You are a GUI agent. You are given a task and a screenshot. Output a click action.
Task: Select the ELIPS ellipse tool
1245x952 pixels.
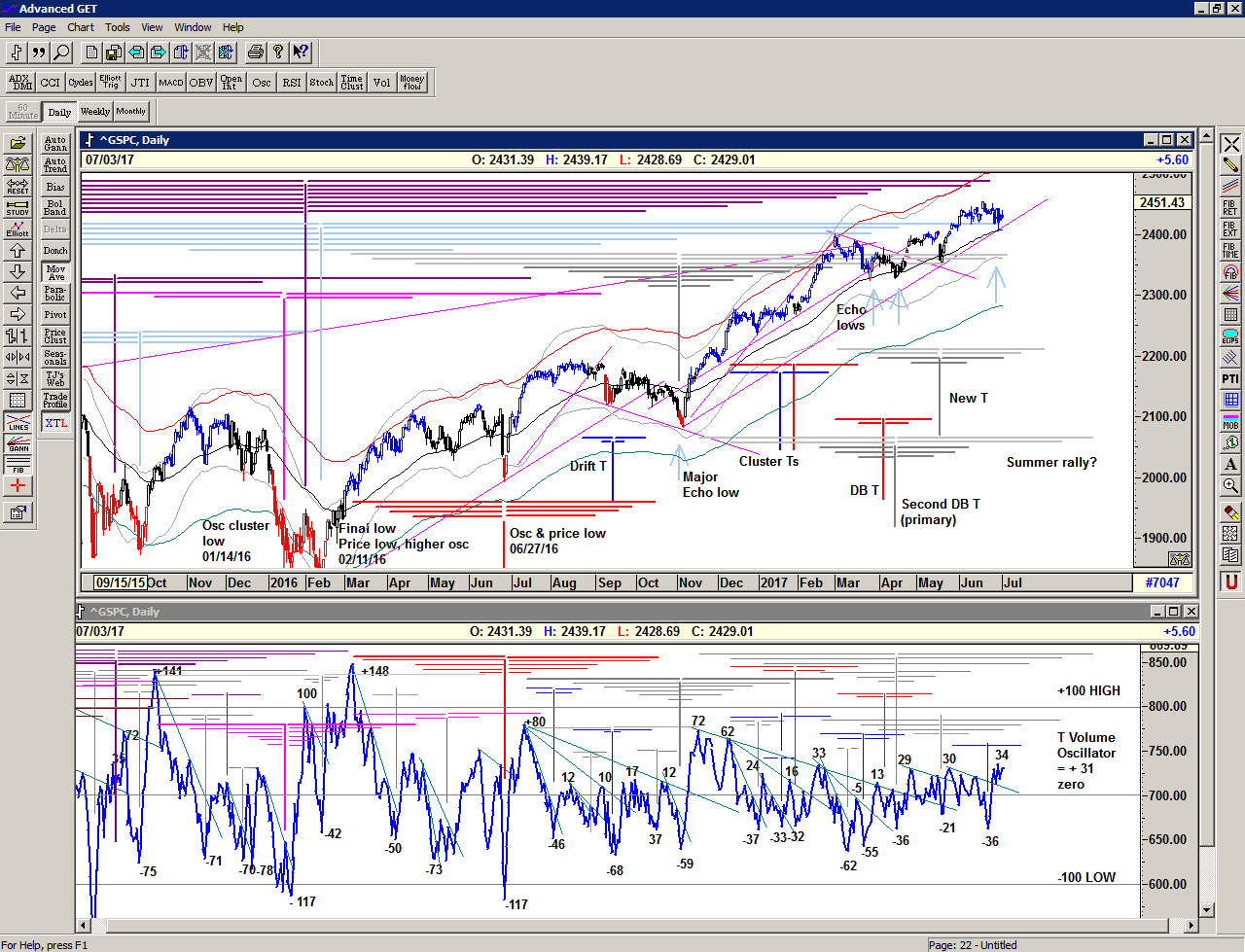click(x=1230, y=336)
